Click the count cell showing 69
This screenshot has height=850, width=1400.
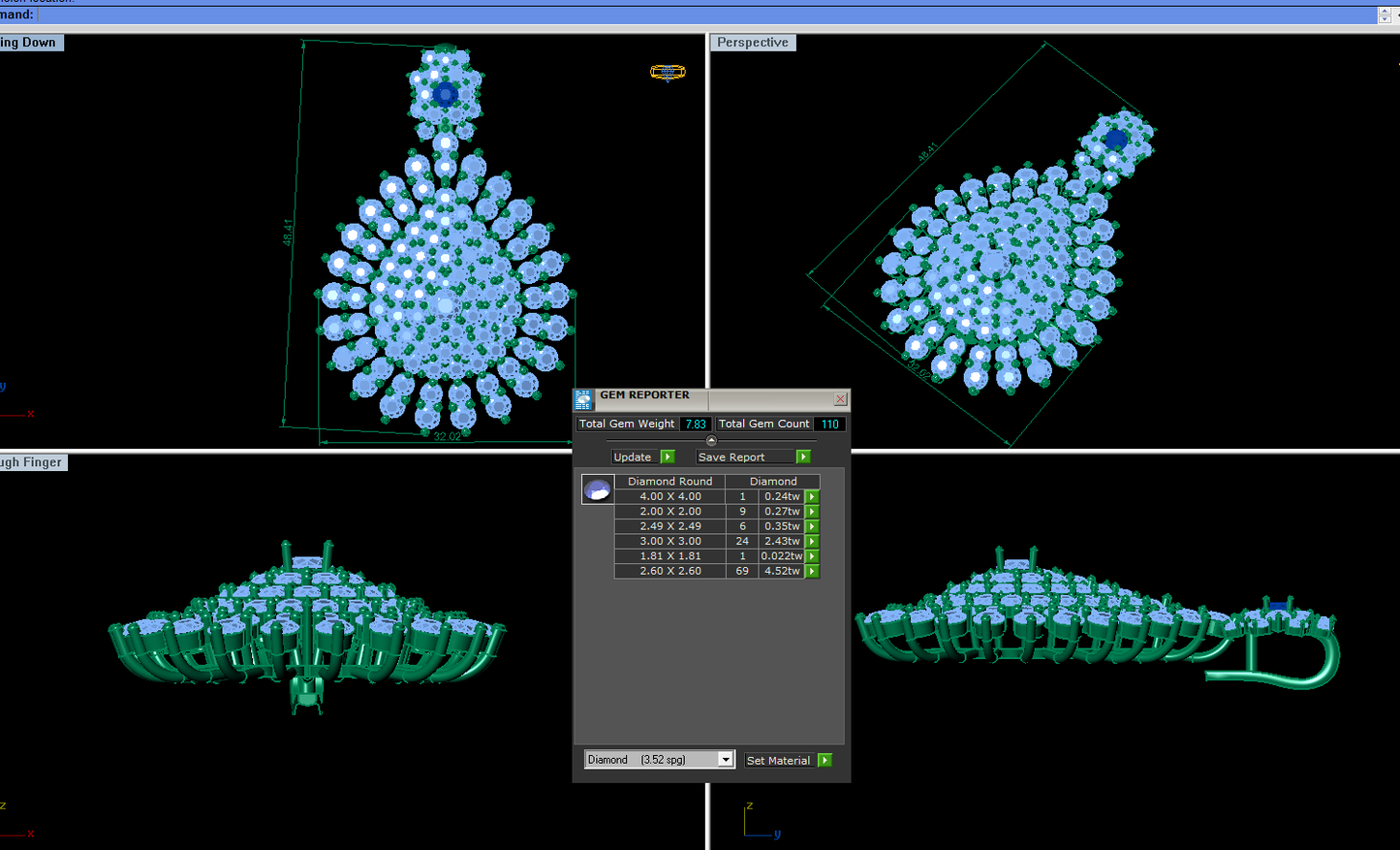click(742, 572)
